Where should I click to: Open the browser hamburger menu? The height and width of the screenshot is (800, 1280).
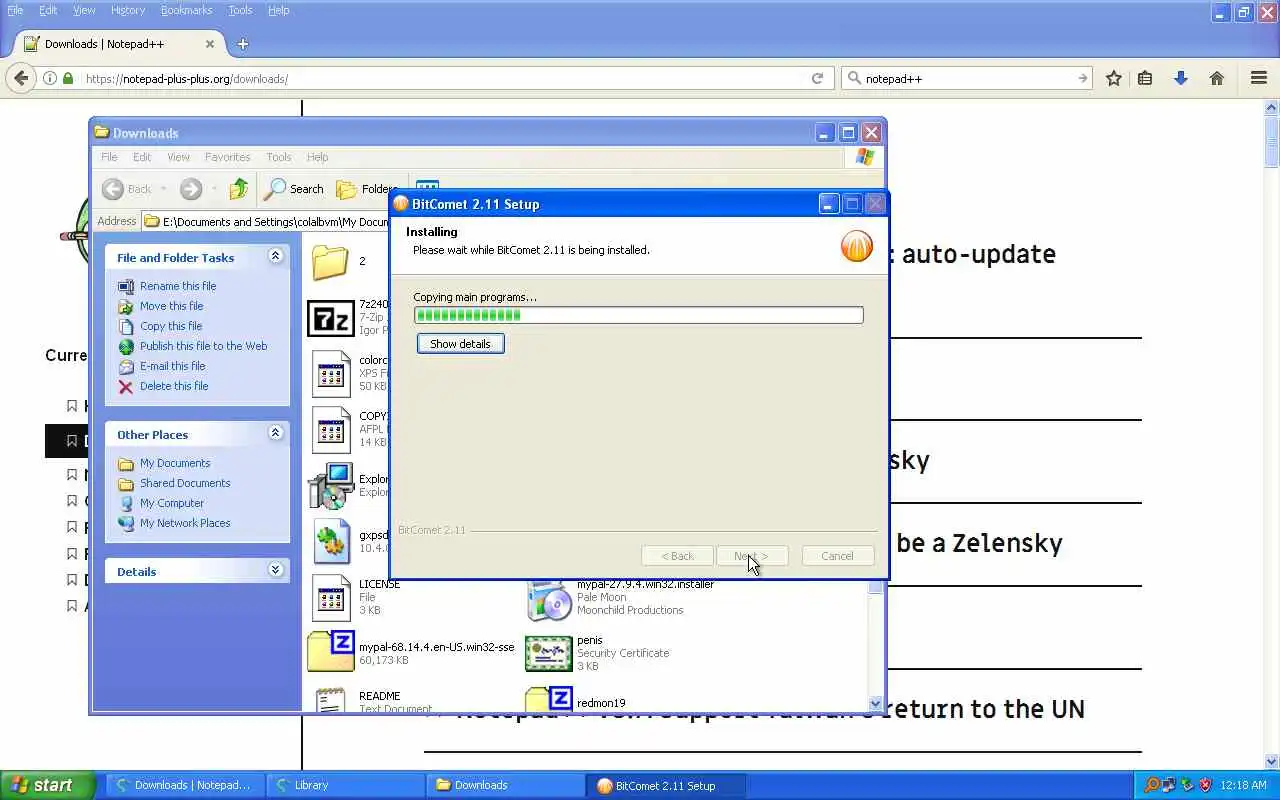1259,78
